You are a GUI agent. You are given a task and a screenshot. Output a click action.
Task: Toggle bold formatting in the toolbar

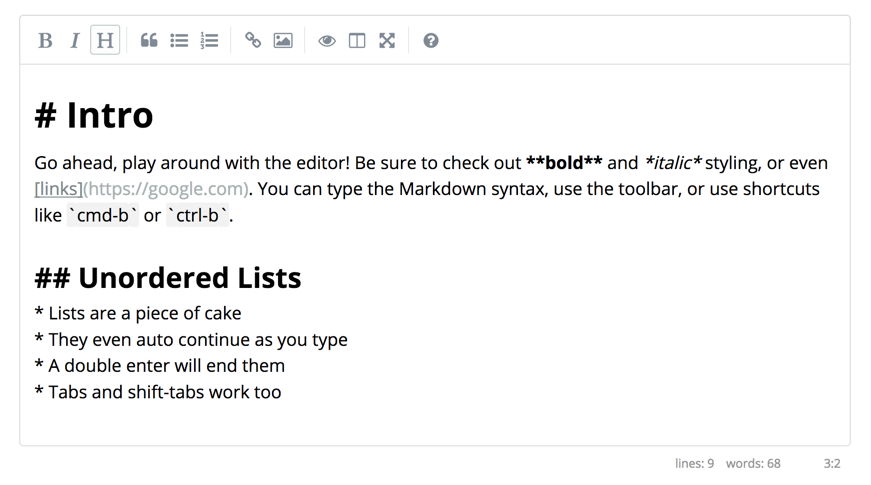point(45,41)
